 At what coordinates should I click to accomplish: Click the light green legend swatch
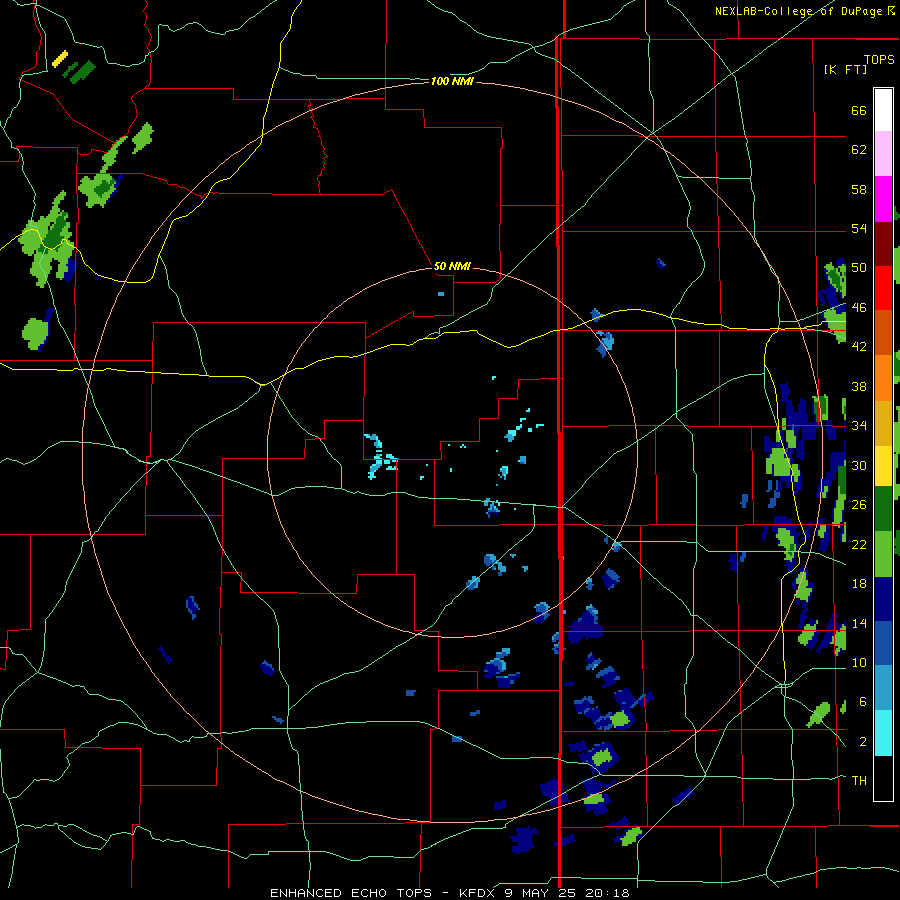(883, 554)
